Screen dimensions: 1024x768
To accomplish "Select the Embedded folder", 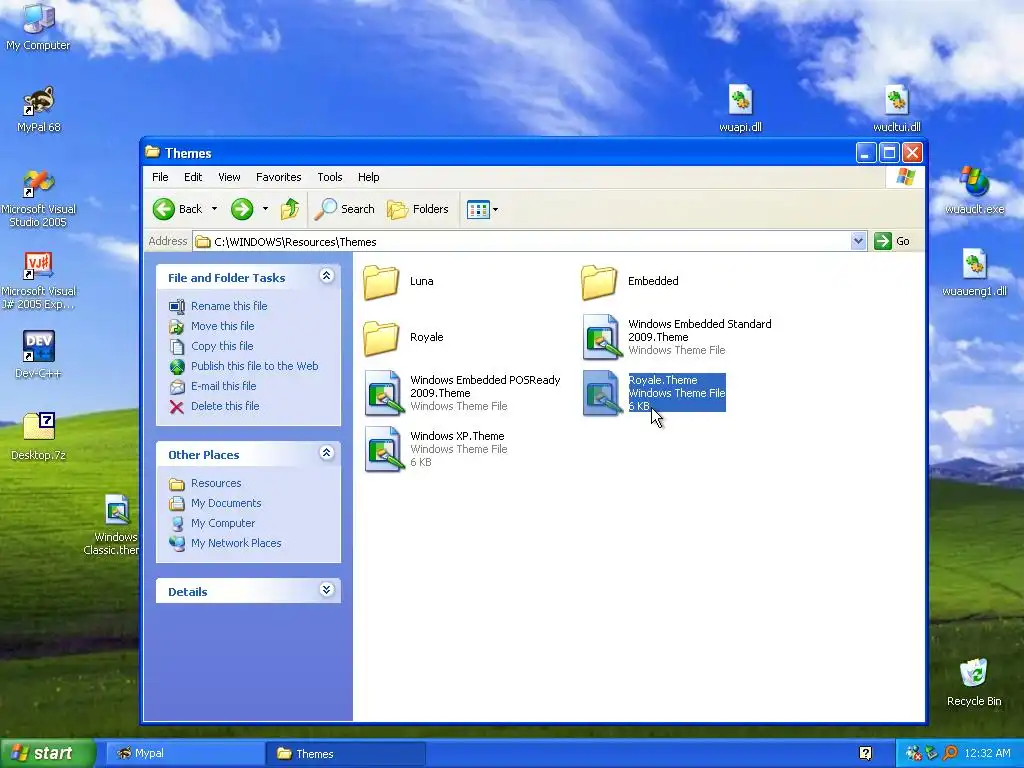I will point(630,281).
